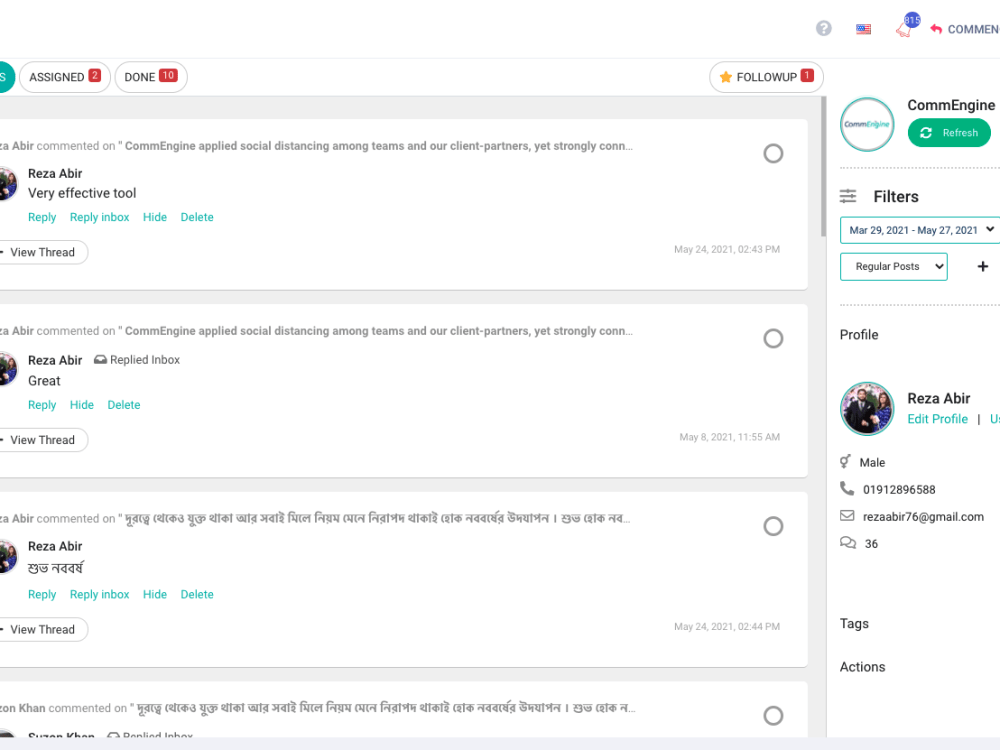
Task: Click the COMMENT menu item at the top
Action: [973, 29]
